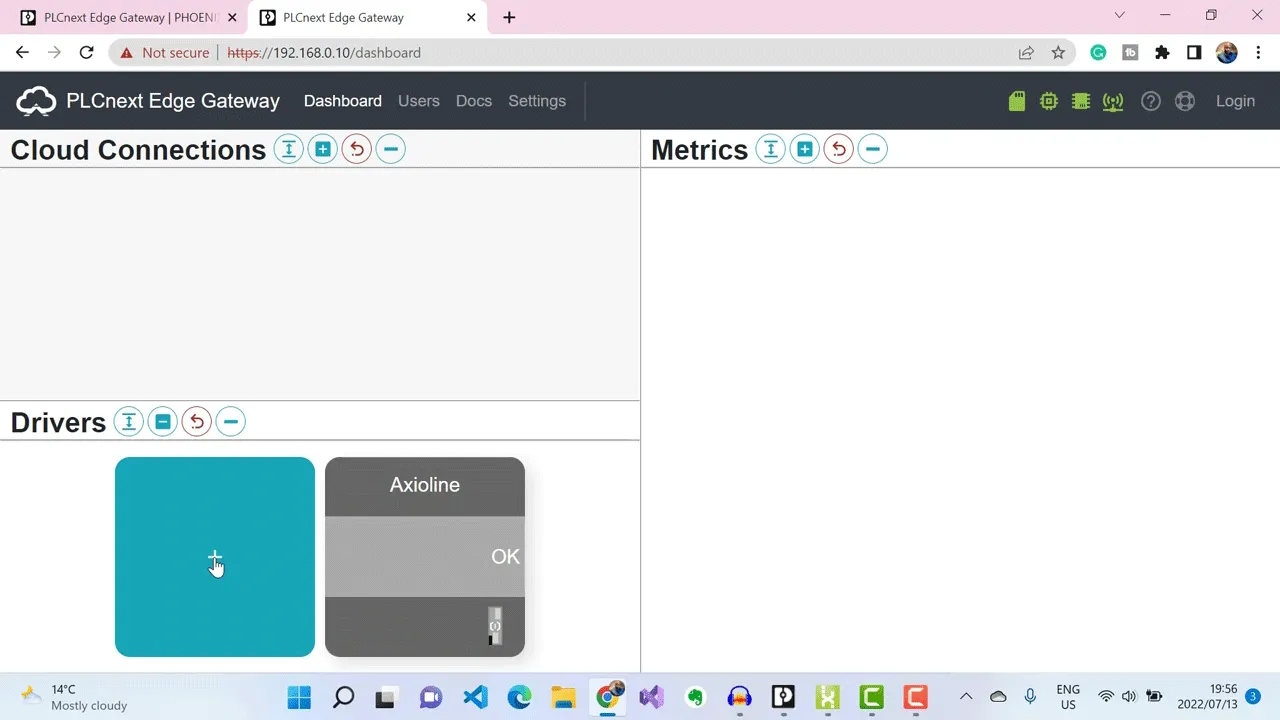The height and width of the screenshot is (720, 1280).
Task: Add a new metric with the plus icon
Action: pyautogui.click(x=805, y=150)
